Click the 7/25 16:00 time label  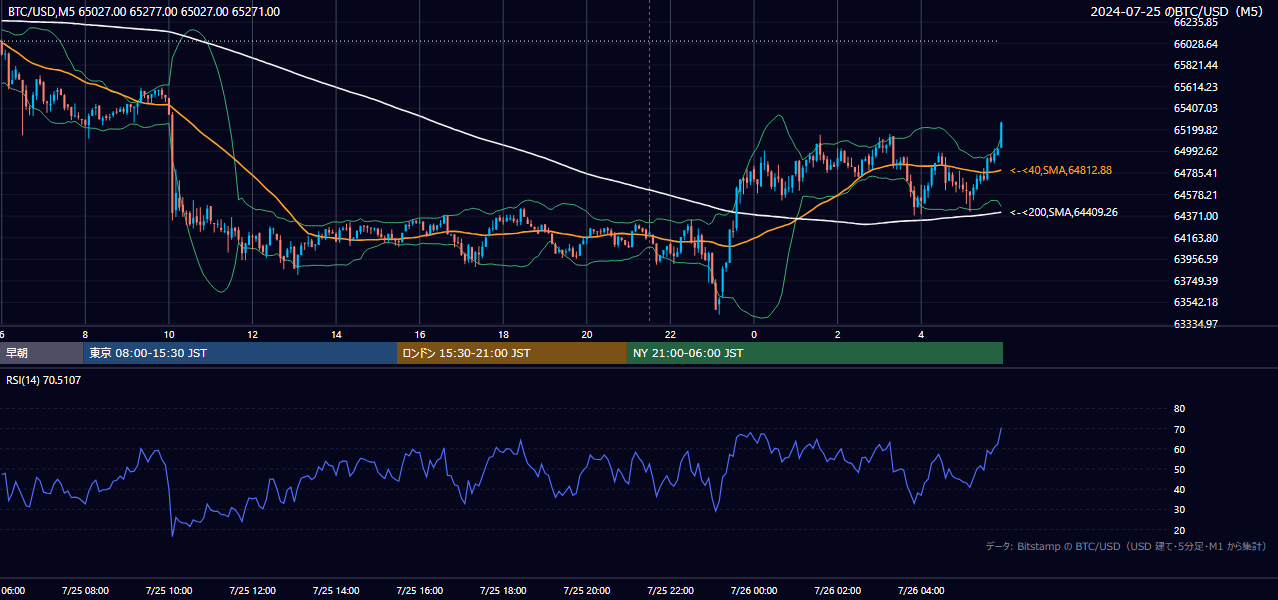(x=419, y=591)
